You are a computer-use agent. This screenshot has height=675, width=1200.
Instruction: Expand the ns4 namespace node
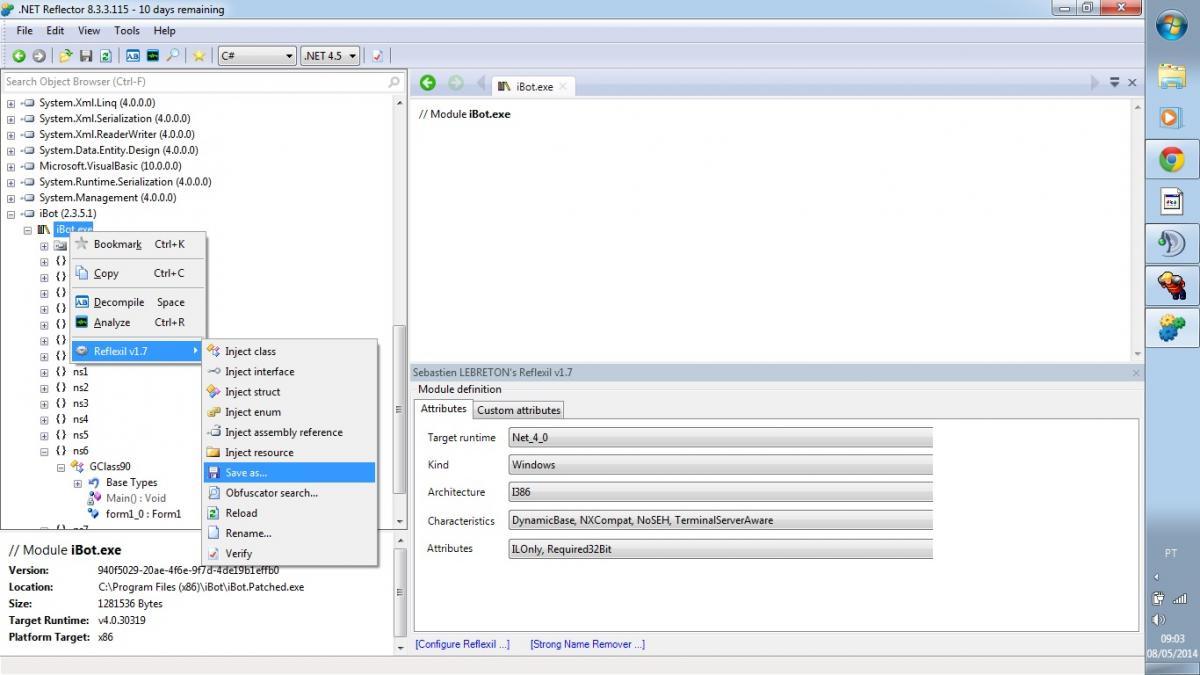tap(44, 420)
